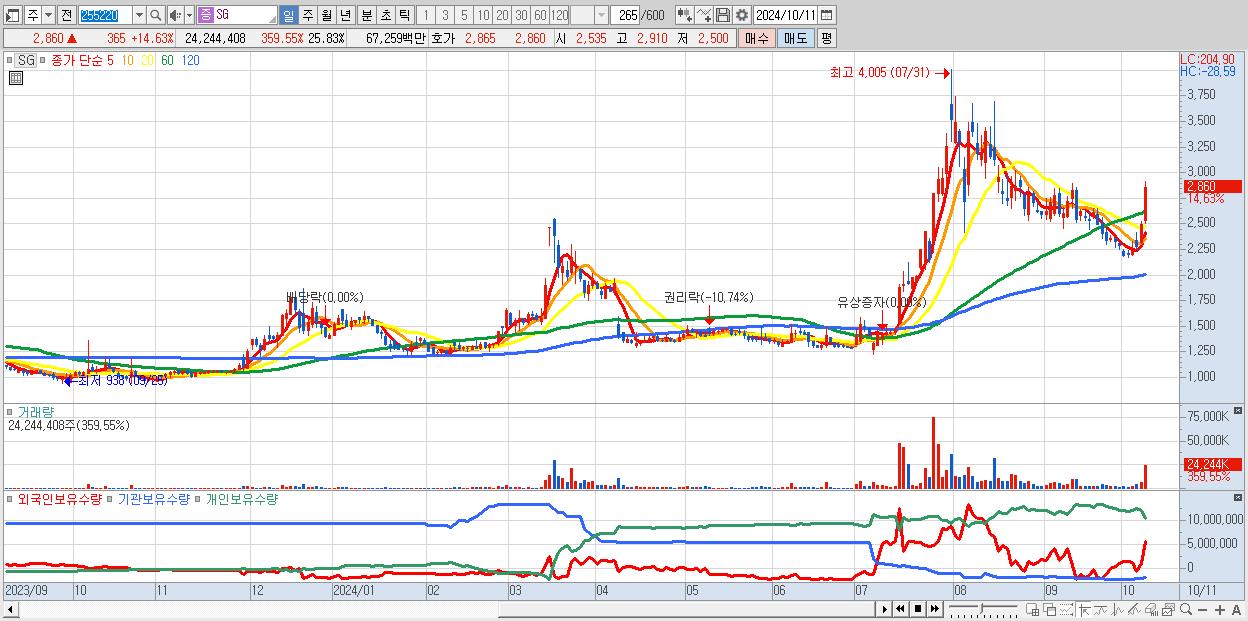
Task: Click the trend line tool icon
Action: pos(1101,609)
